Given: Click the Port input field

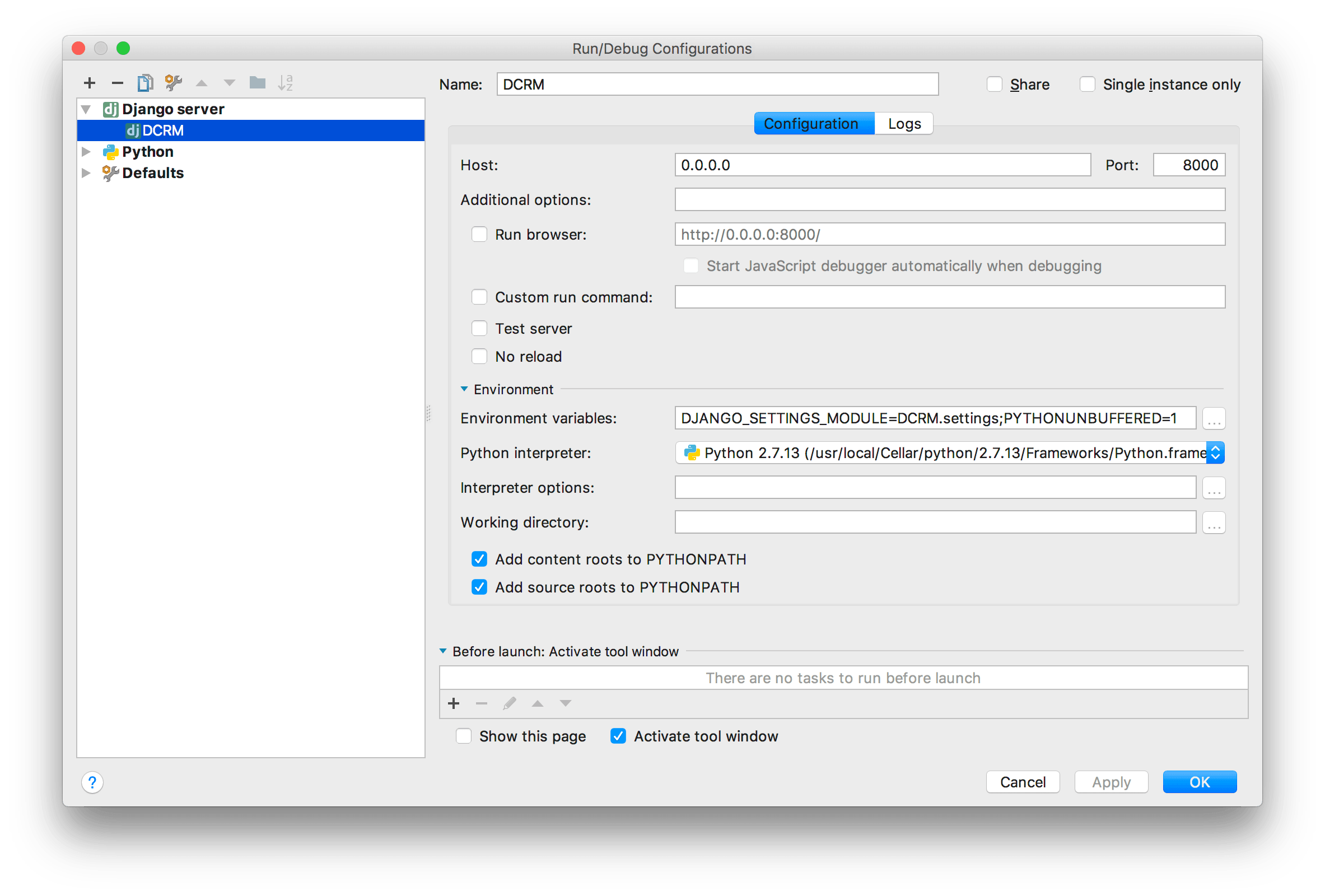Looking at the screenshot, I should [x=1189, y=165].
